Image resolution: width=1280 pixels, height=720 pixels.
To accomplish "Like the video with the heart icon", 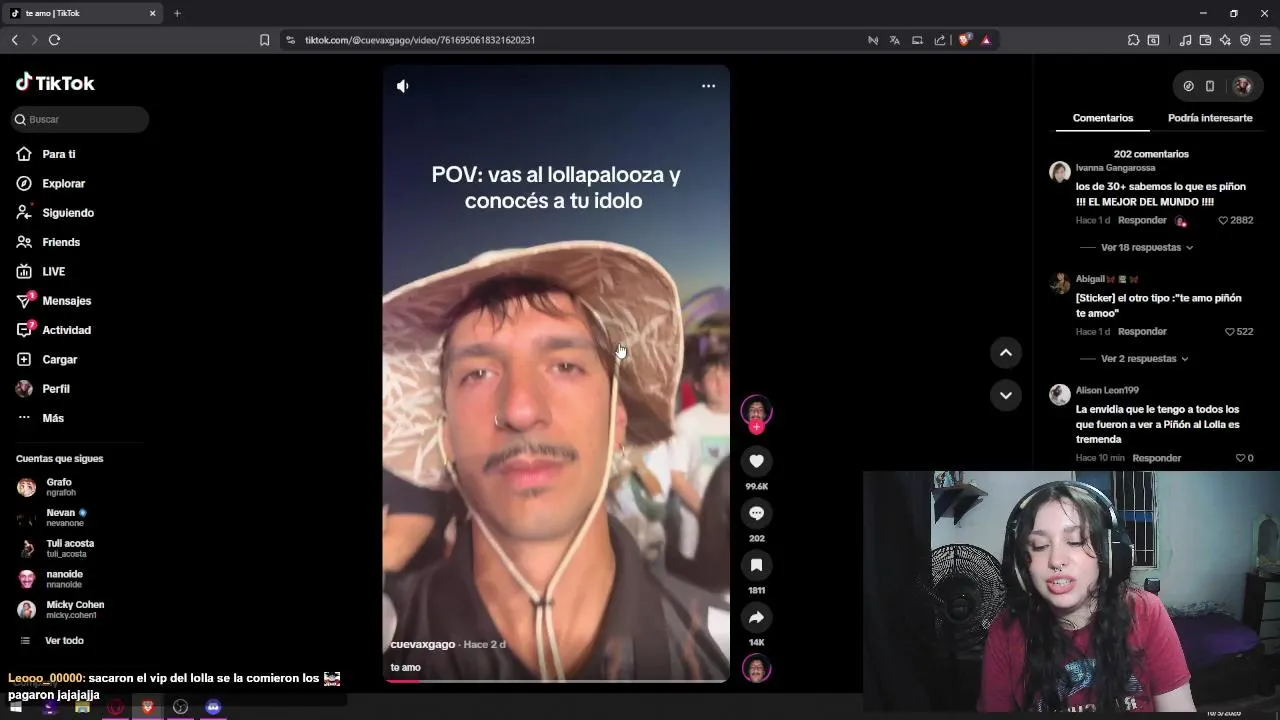I will 756,461.
